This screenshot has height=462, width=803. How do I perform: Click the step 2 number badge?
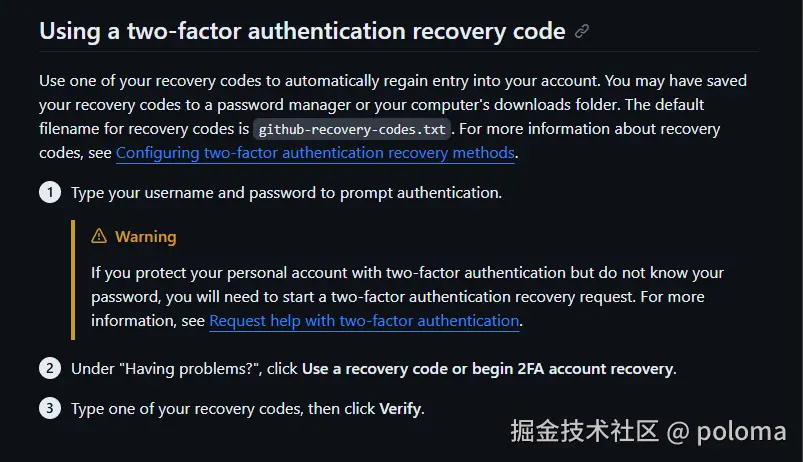coord(50,368)
